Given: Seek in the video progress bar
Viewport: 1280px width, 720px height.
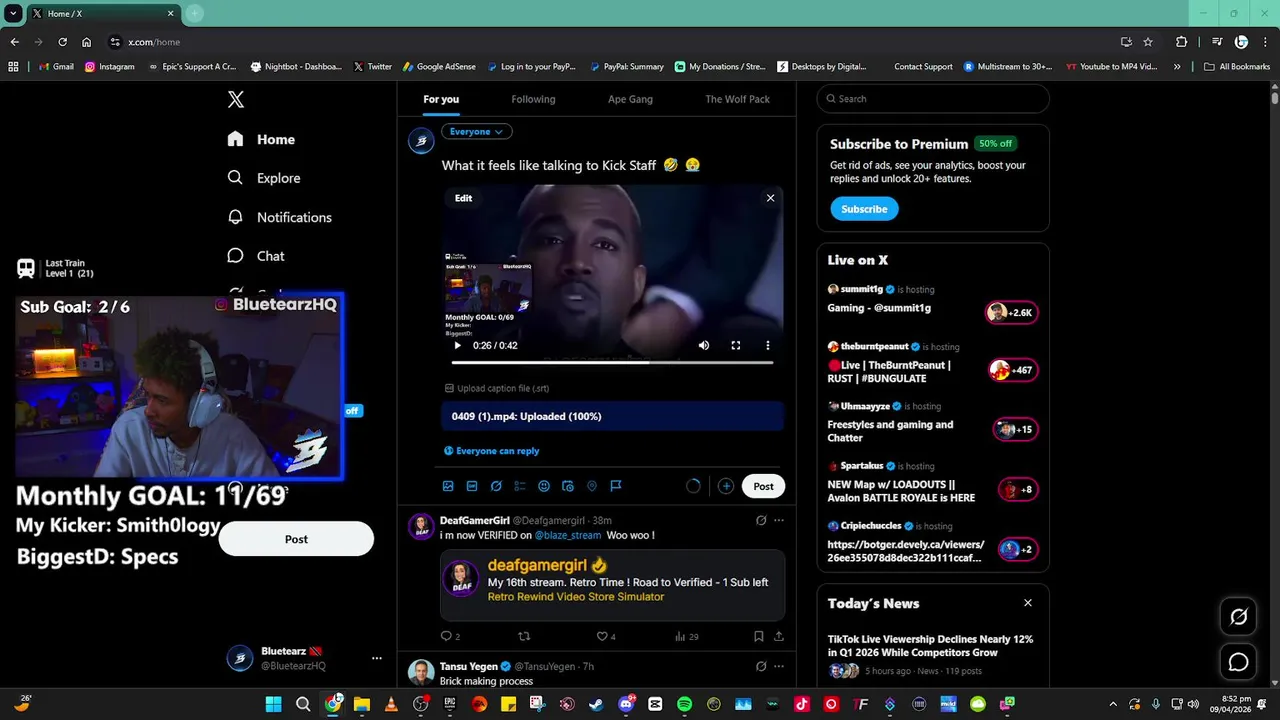Looking at the screenshot, I should pyautogui.click(x=612, y=362).
